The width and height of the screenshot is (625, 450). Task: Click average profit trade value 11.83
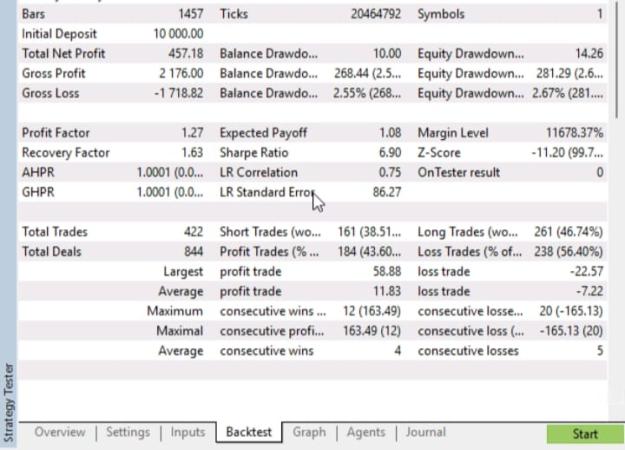coord(387,291)
